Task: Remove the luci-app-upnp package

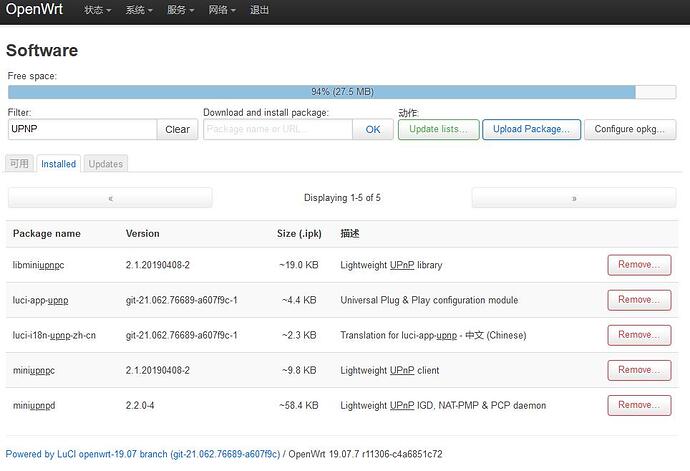Action: (x=639, y=300)
